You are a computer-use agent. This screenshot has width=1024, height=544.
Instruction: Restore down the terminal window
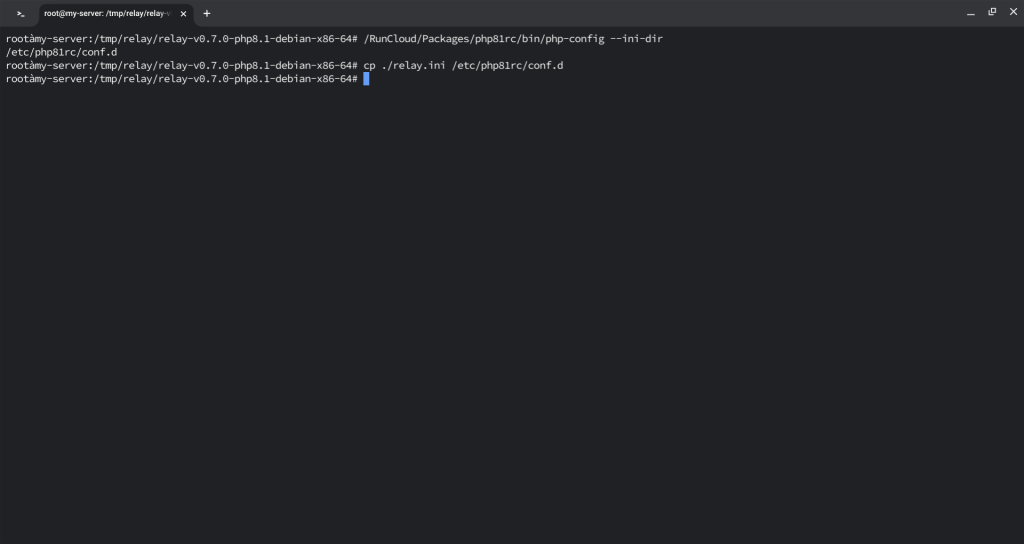tap(992, 12)
